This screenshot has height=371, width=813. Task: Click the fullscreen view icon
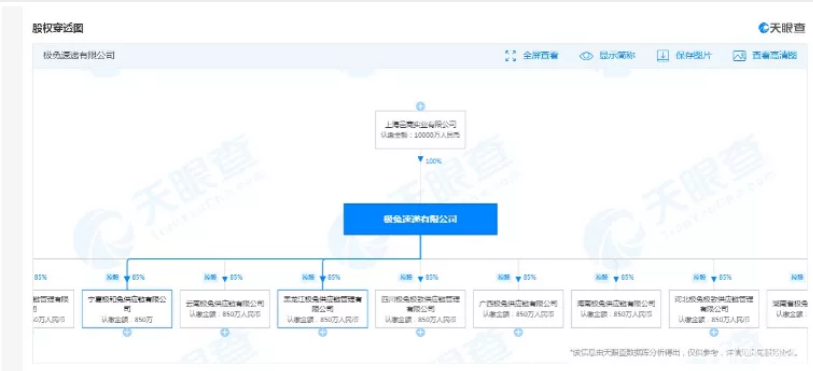[x=511, y=56]
